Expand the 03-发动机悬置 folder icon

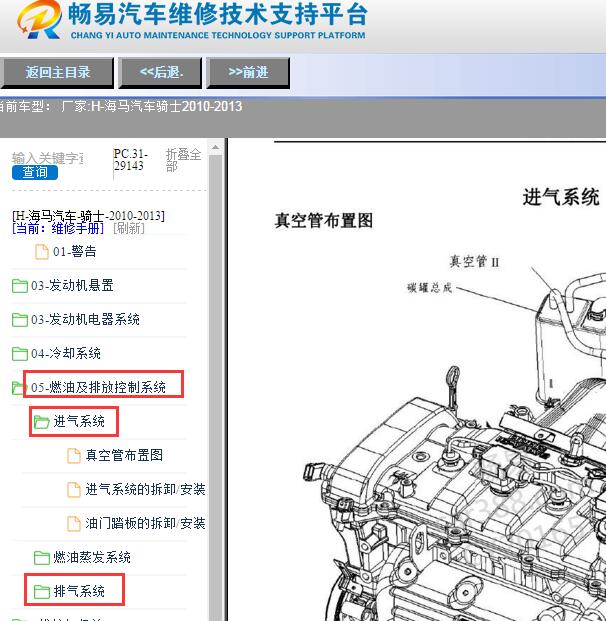19,286
